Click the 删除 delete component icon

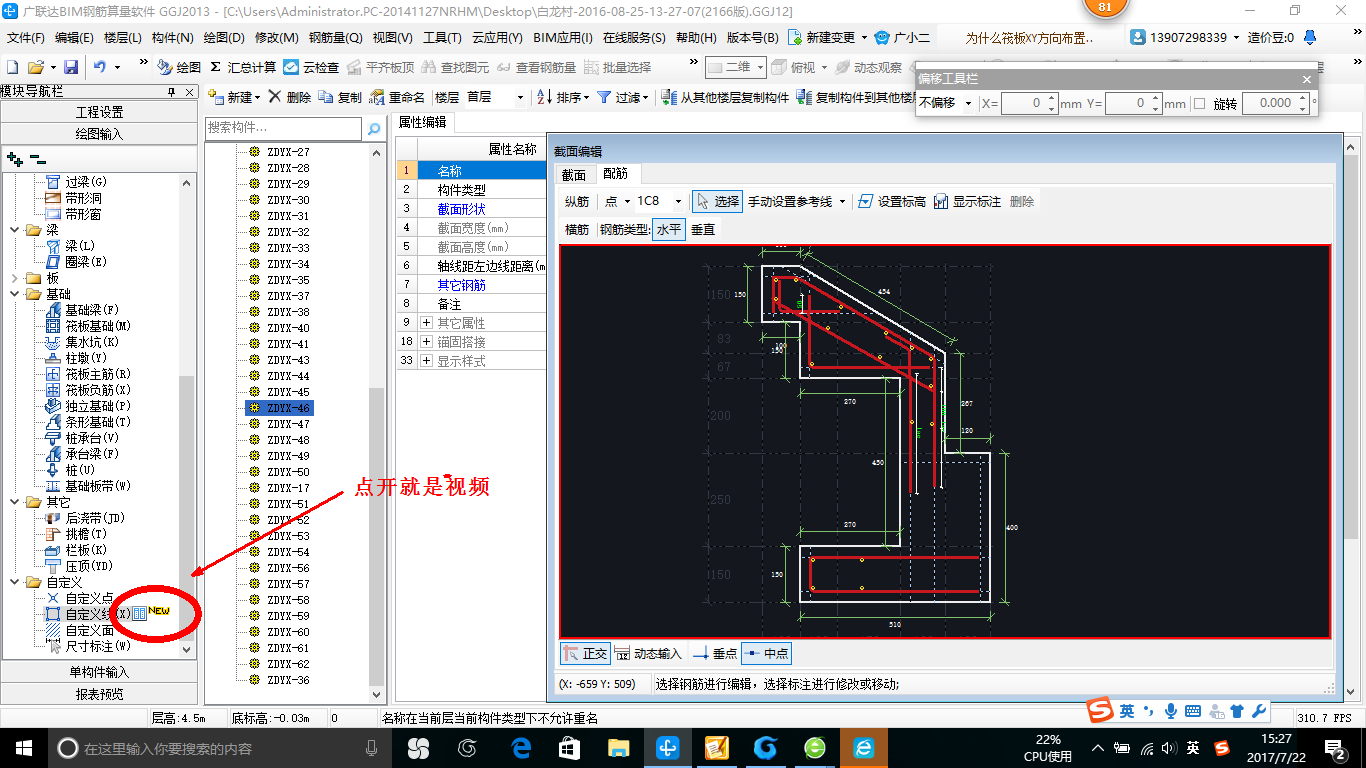[x=290, y=97]
